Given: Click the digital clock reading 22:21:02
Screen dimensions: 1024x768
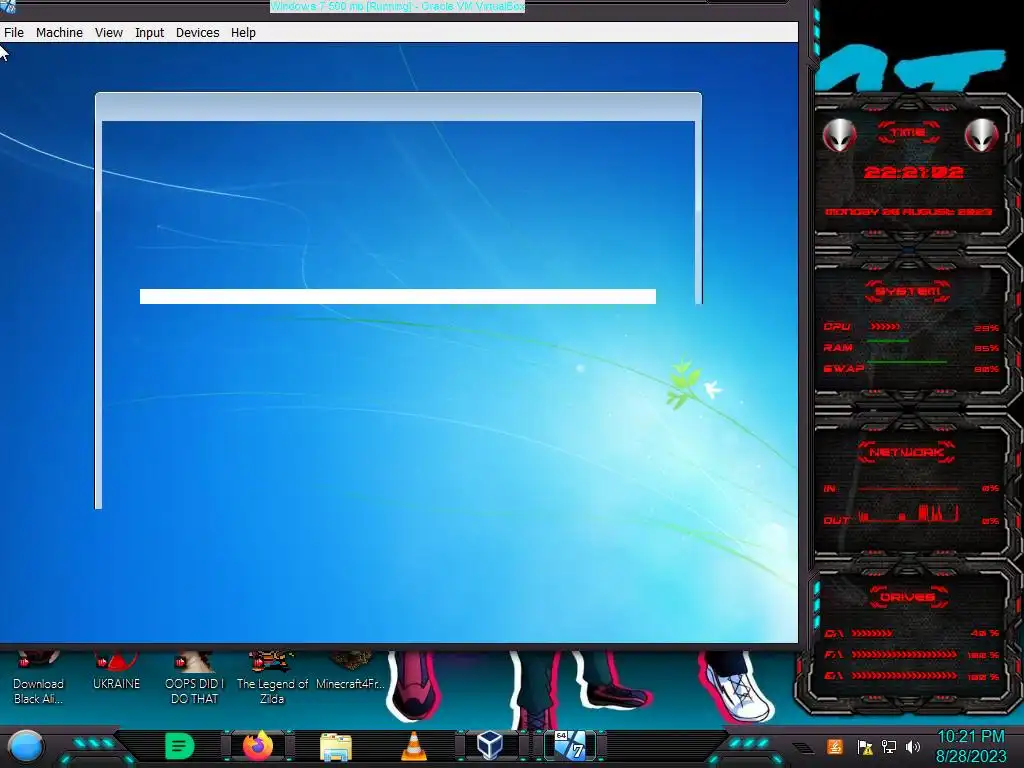Looking at the screenshot, I should point(914,172).
